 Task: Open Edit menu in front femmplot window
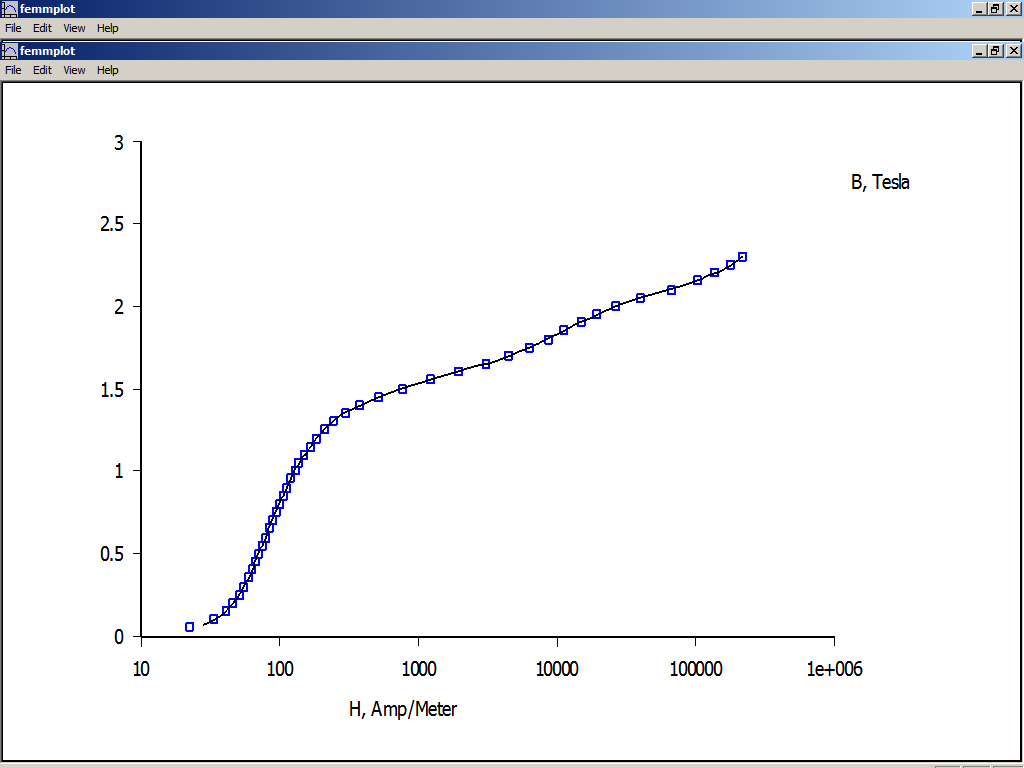click(42, 70)
